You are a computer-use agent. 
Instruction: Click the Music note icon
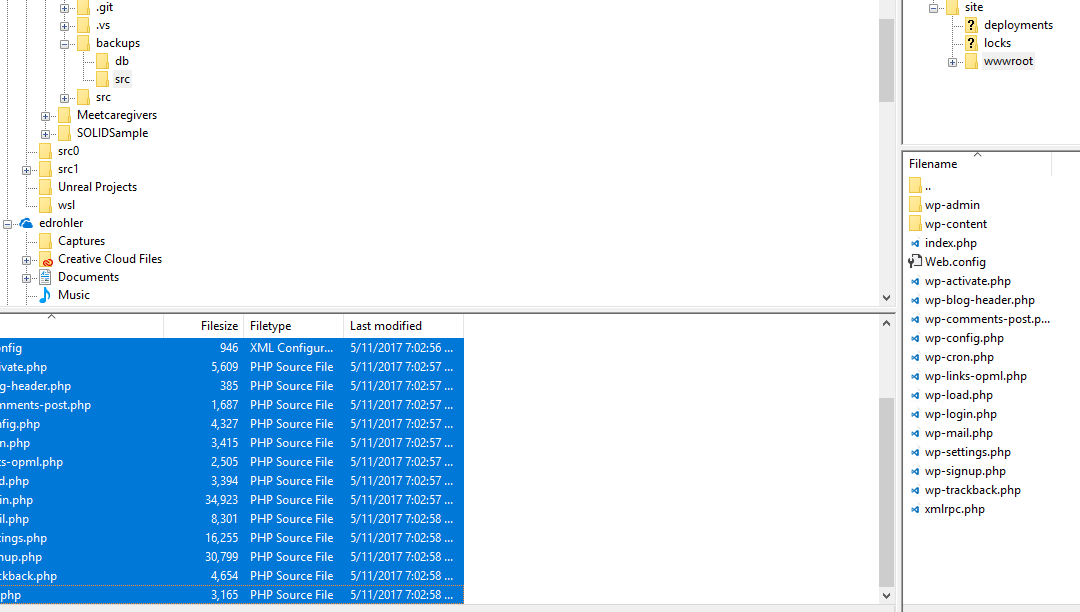(45, 295)
